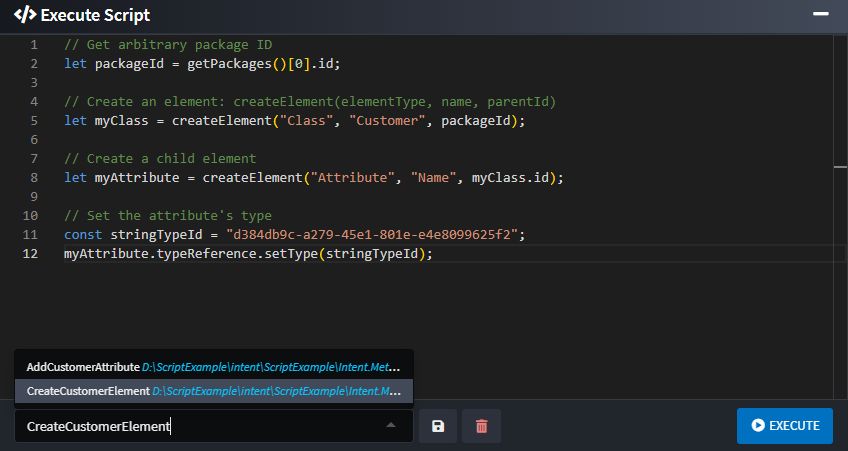
Task: Select CreateCustomerElement from script list
Action: coord(214,391)
